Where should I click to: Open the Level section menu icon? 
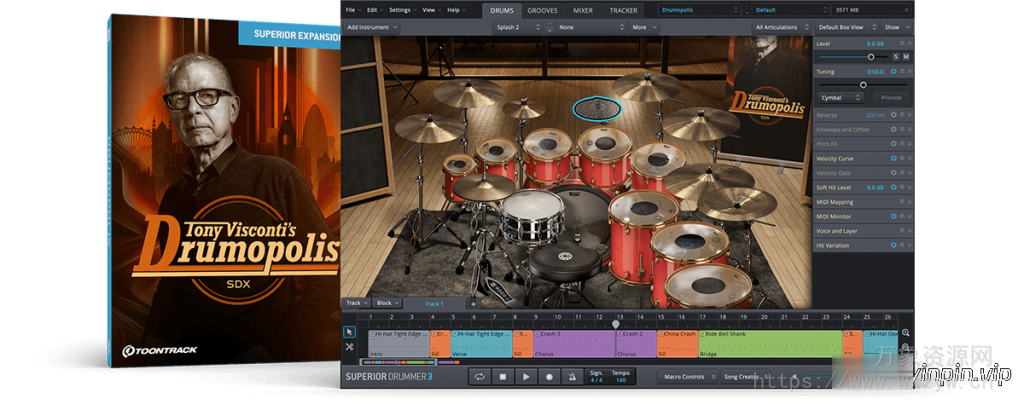902,43
